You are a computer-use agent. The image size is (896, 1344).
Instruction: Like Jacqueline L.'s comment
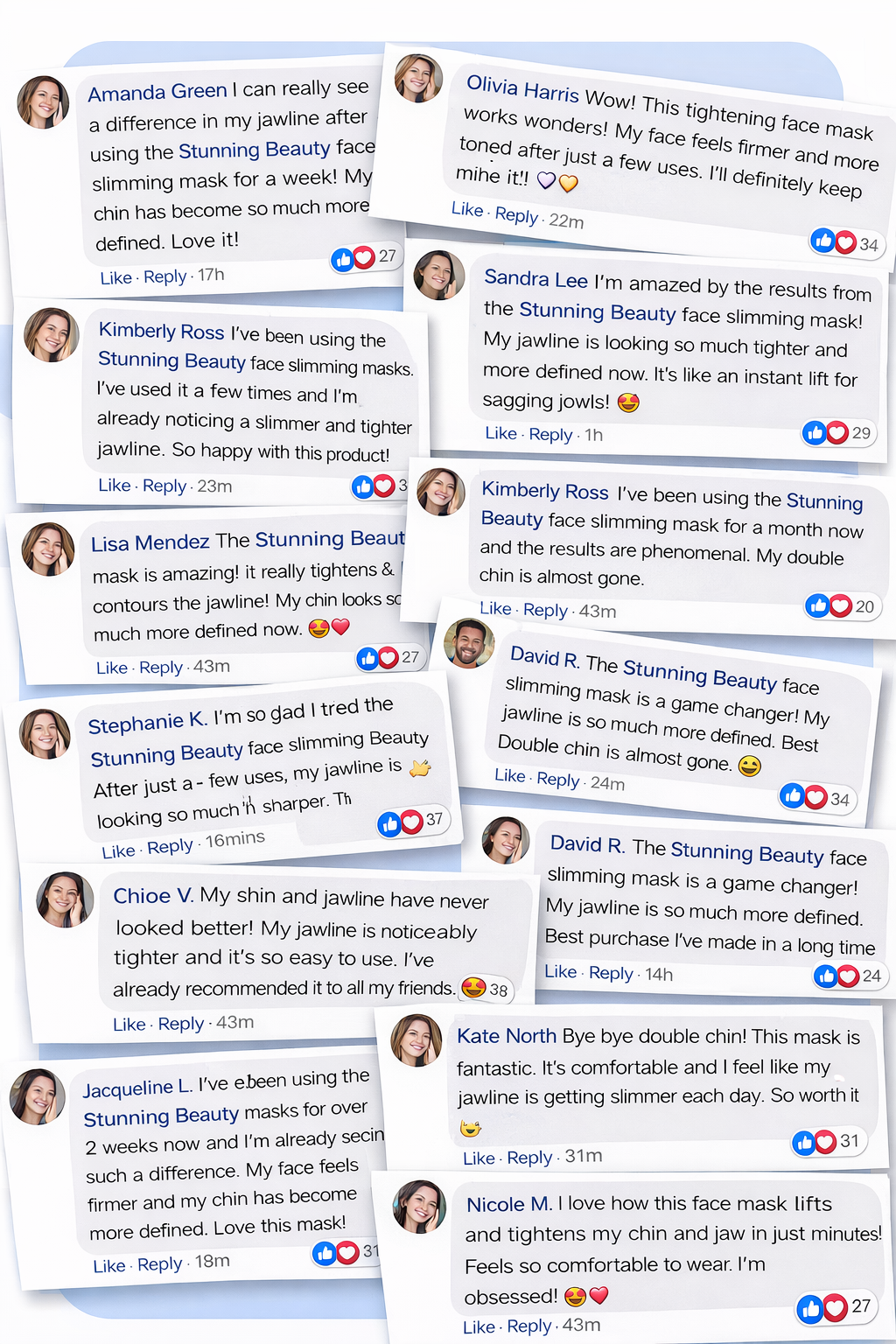pos(109,1266)
